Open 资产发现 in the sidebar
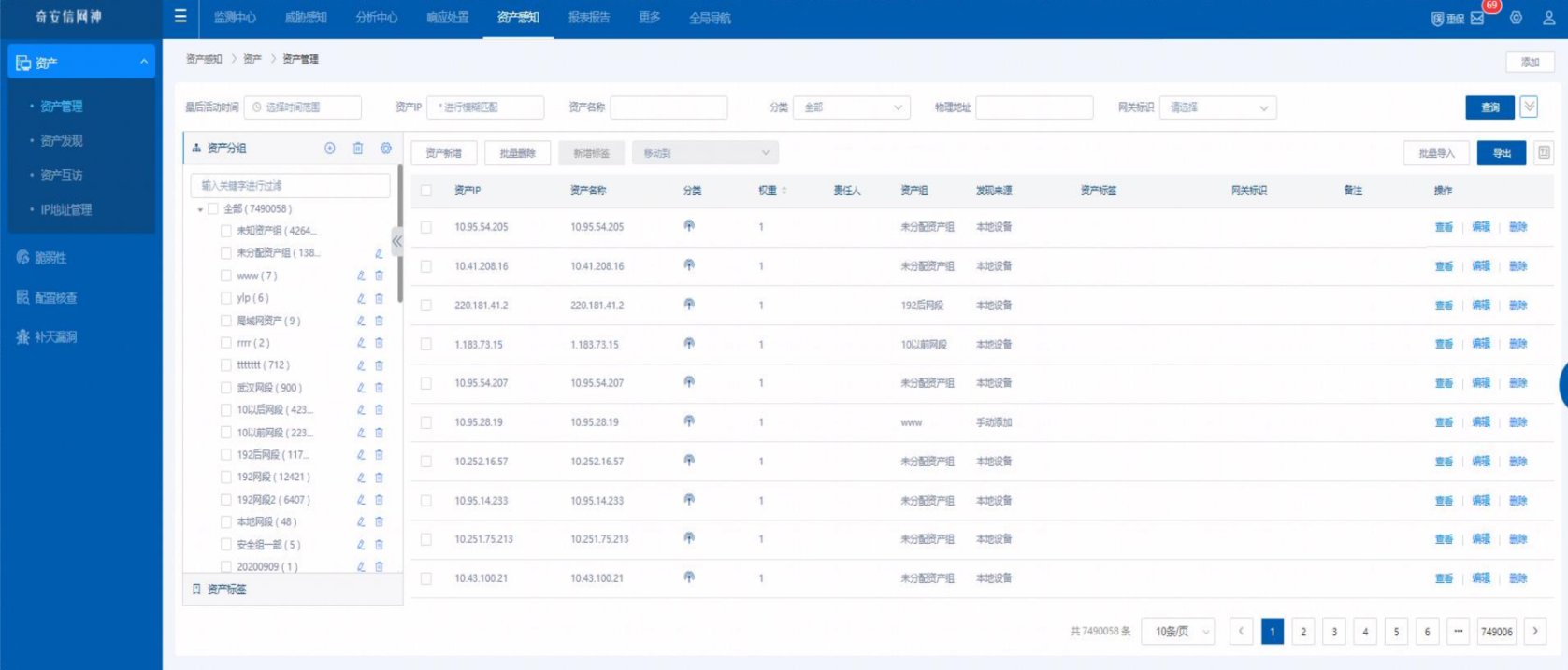This screenshot has width=1568, height=670. [x=62, y=141]
